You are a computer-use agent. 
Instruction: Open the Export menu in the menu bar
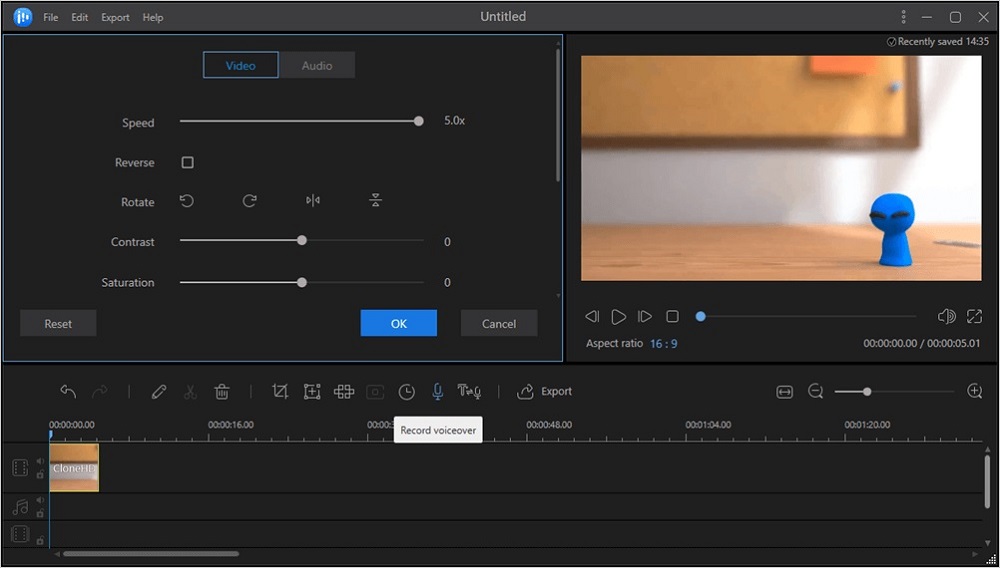(x=115, y=18)
